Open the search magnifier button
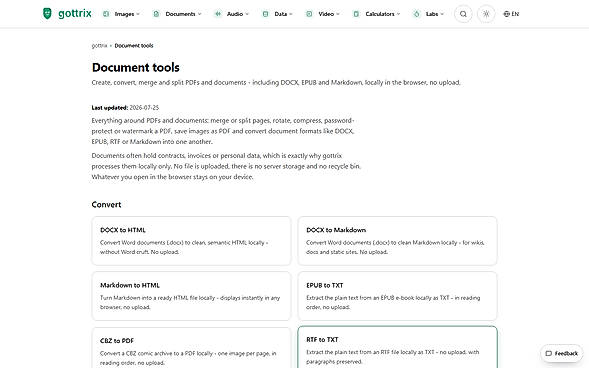 click(x=463, y=14)
